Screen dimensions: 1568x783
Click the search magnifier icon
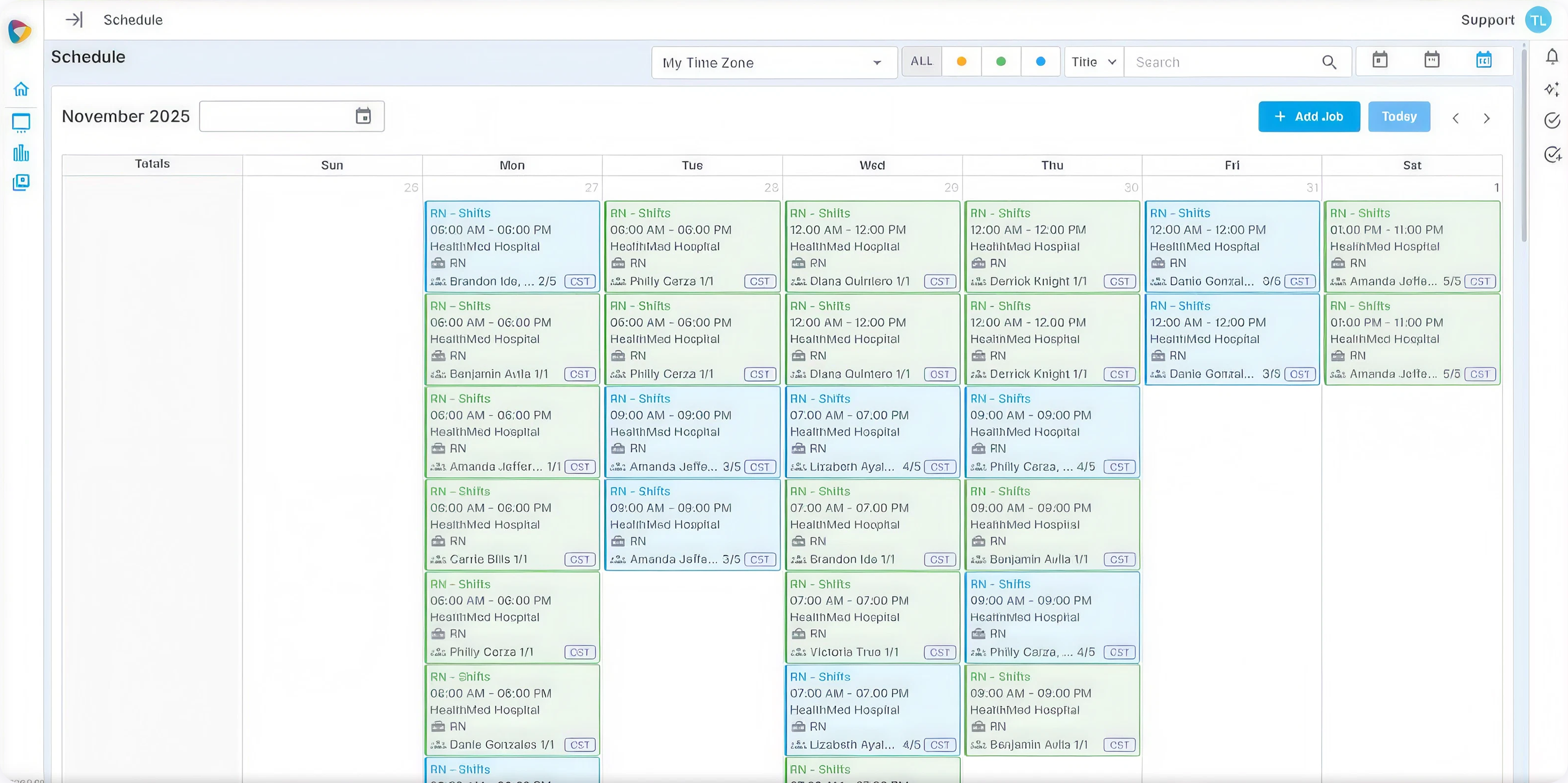pos(1329,62)
